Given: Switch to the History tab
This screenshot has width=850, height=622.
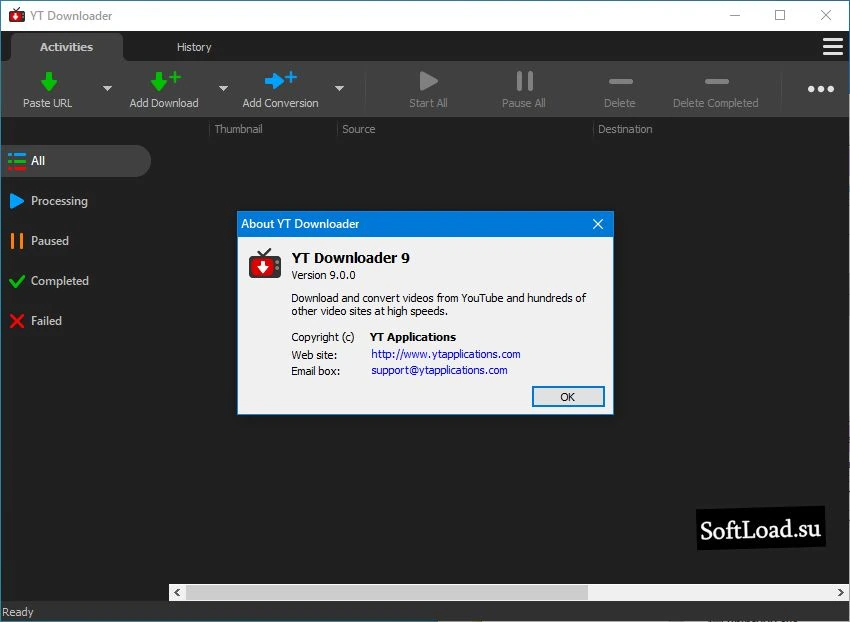Looking at the screenshot, I should point(194,47).
